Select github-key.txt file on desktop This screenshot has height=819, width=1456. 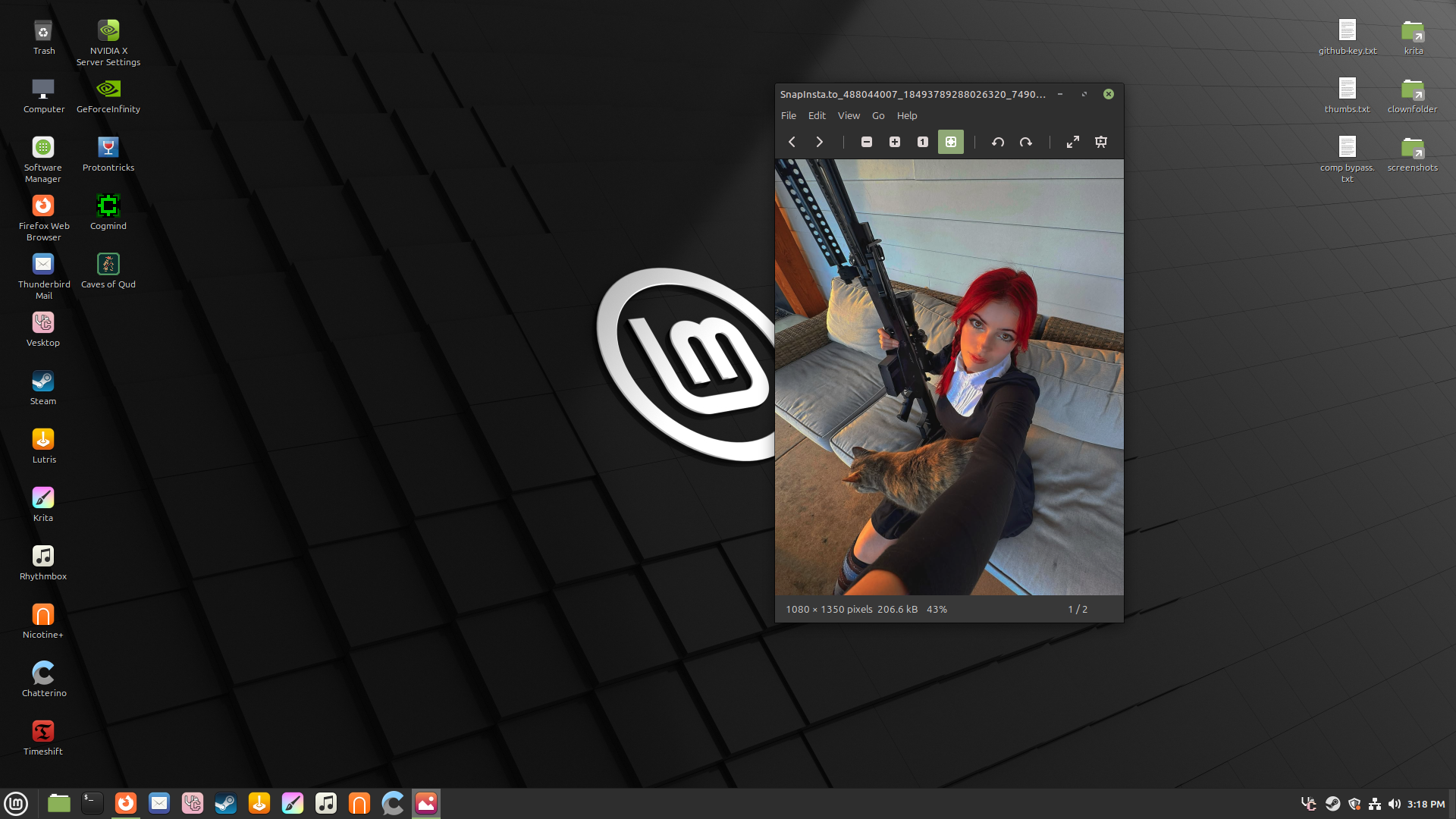tap(1348, 37)
